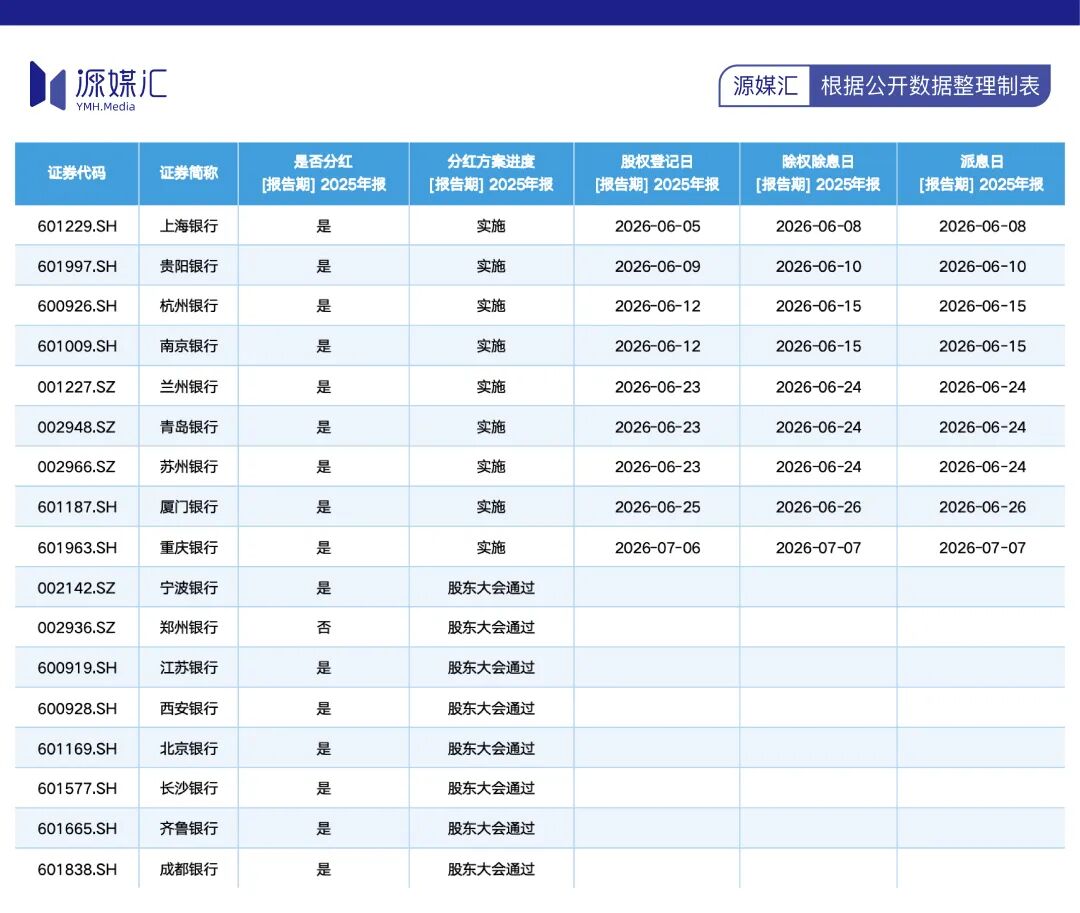Select stock code 601665.SH
This screenshot has height=913, width=1080.
[x=77, y=829]
